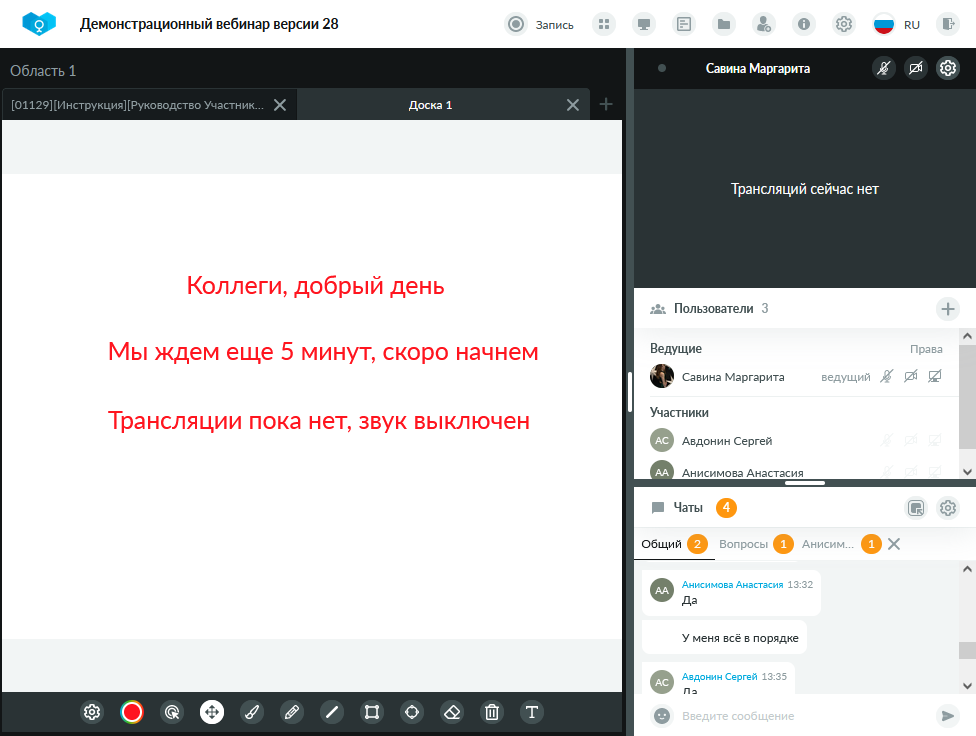Select the ellipse shape tool
The height and width of the screenshot is (736, 976).
411,712
